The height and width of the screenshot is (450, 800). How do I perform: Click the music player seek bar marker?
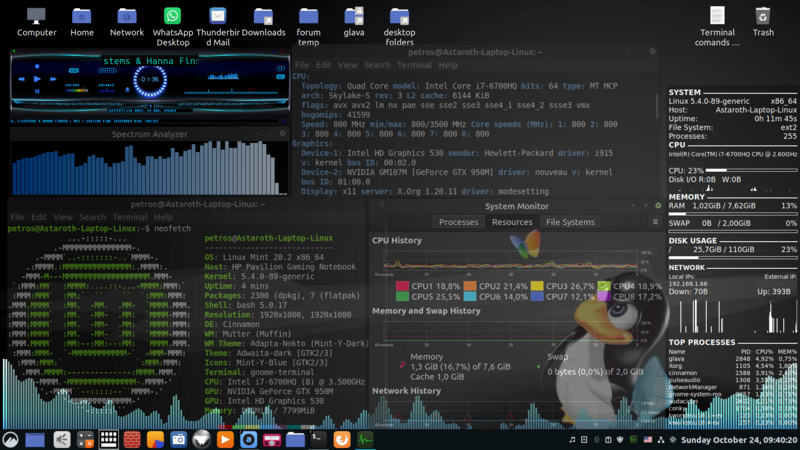coord(252,90)
